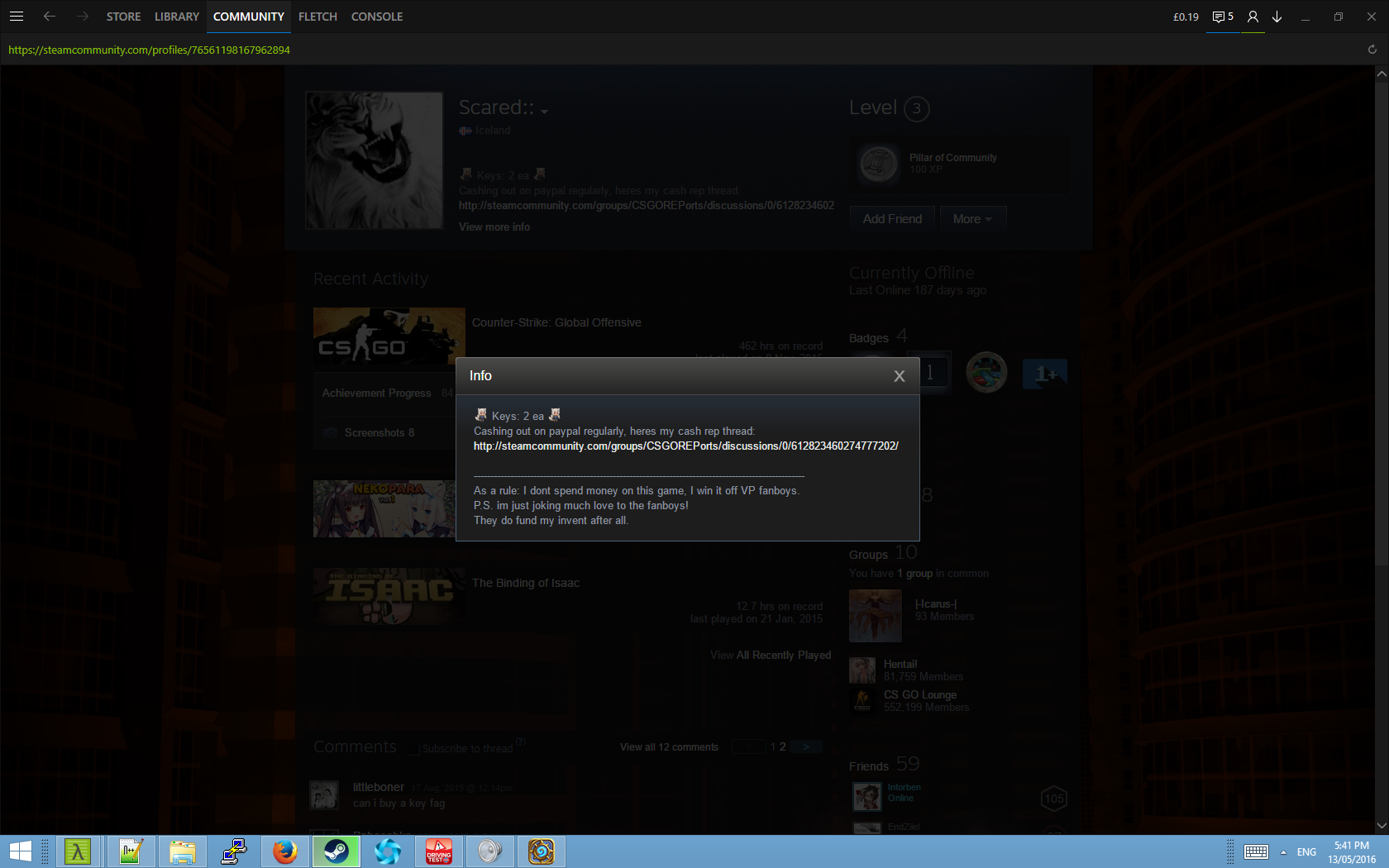This screenshot has width=1389, height=868.
Task: Expand the Scared:: username dropdown arrow
Action: click(544, 111)
